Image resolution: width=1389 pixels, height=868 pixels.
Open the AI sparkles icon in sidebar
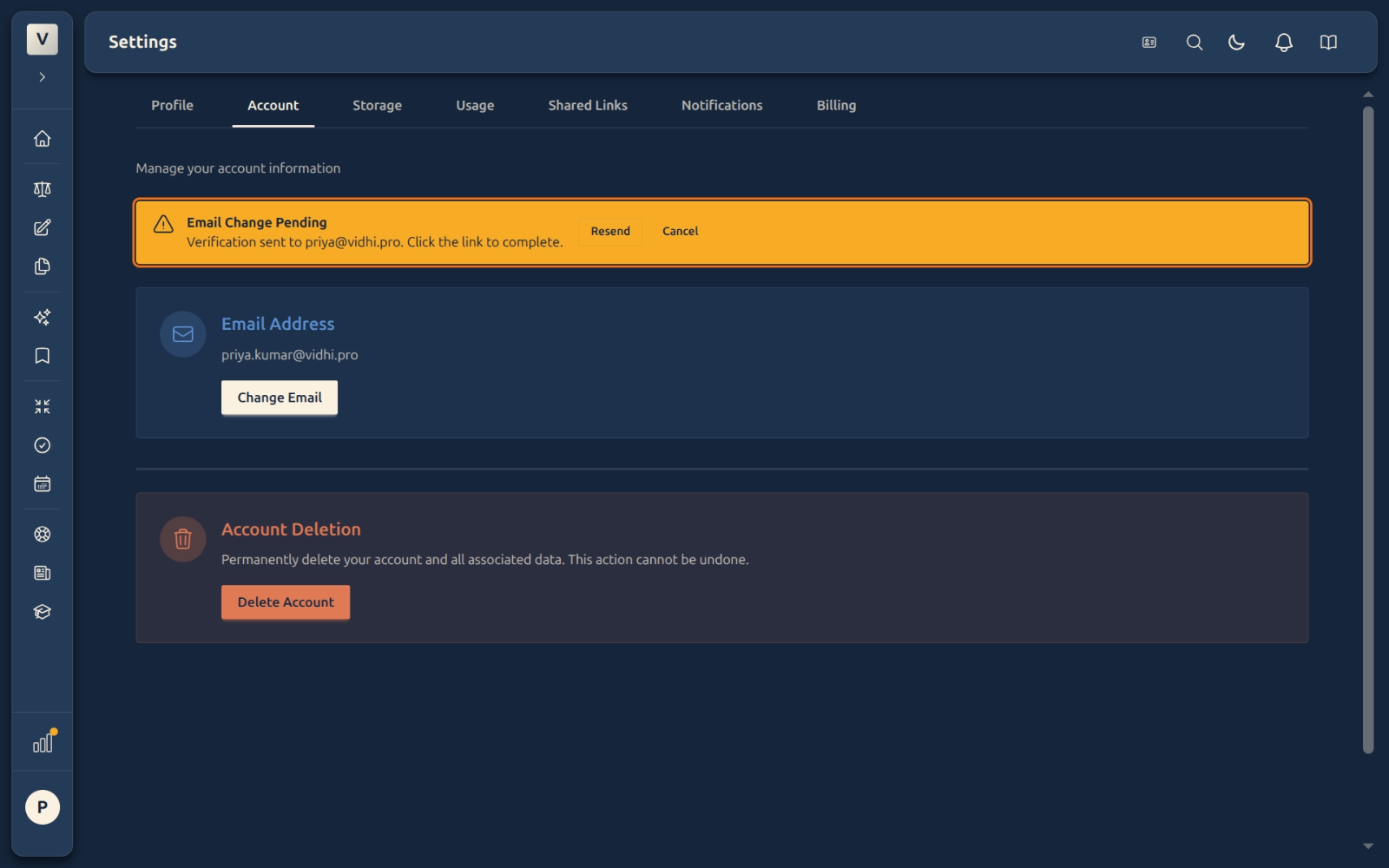[42, 317]
